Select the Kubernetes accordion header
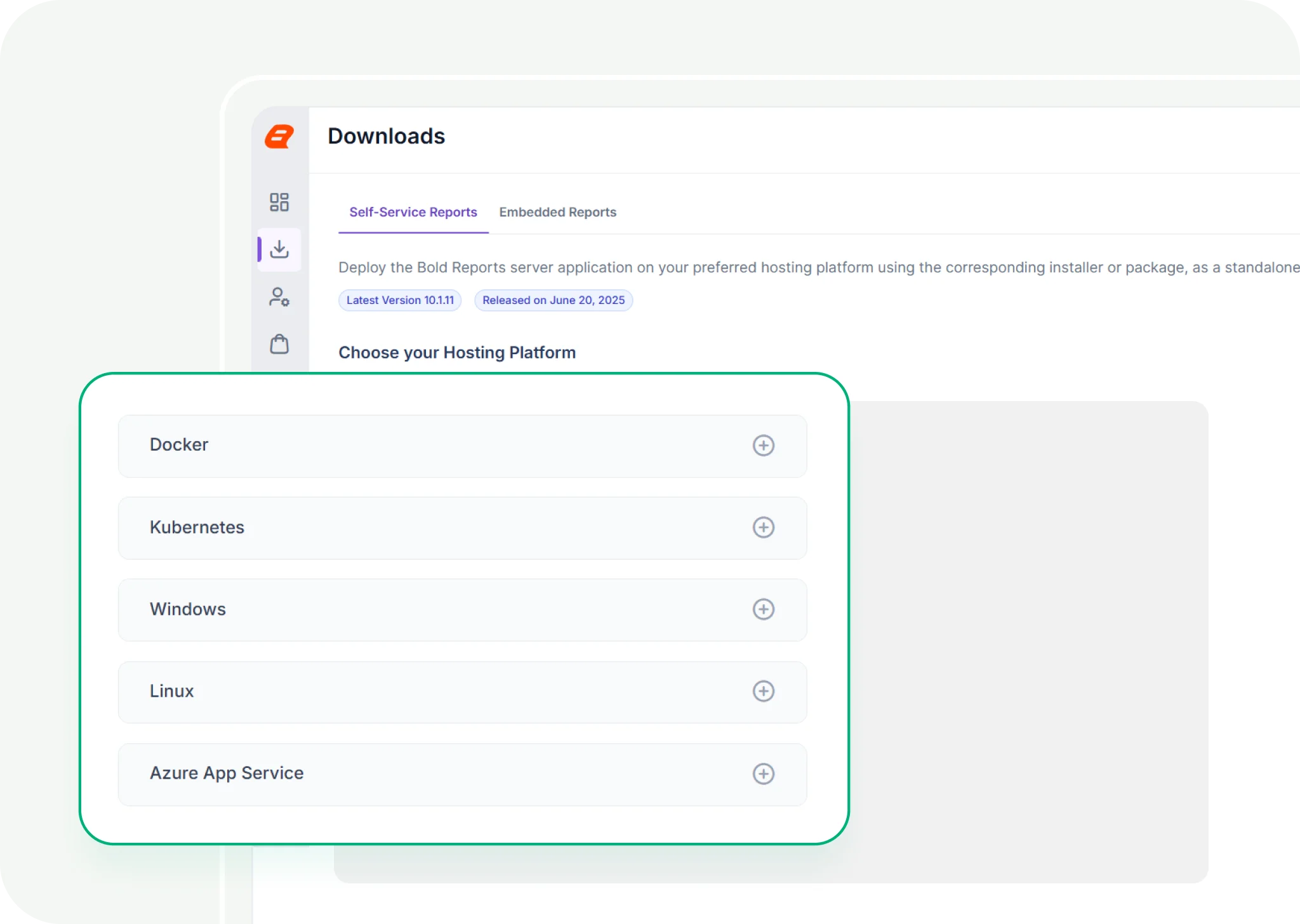 pos(461,527)
